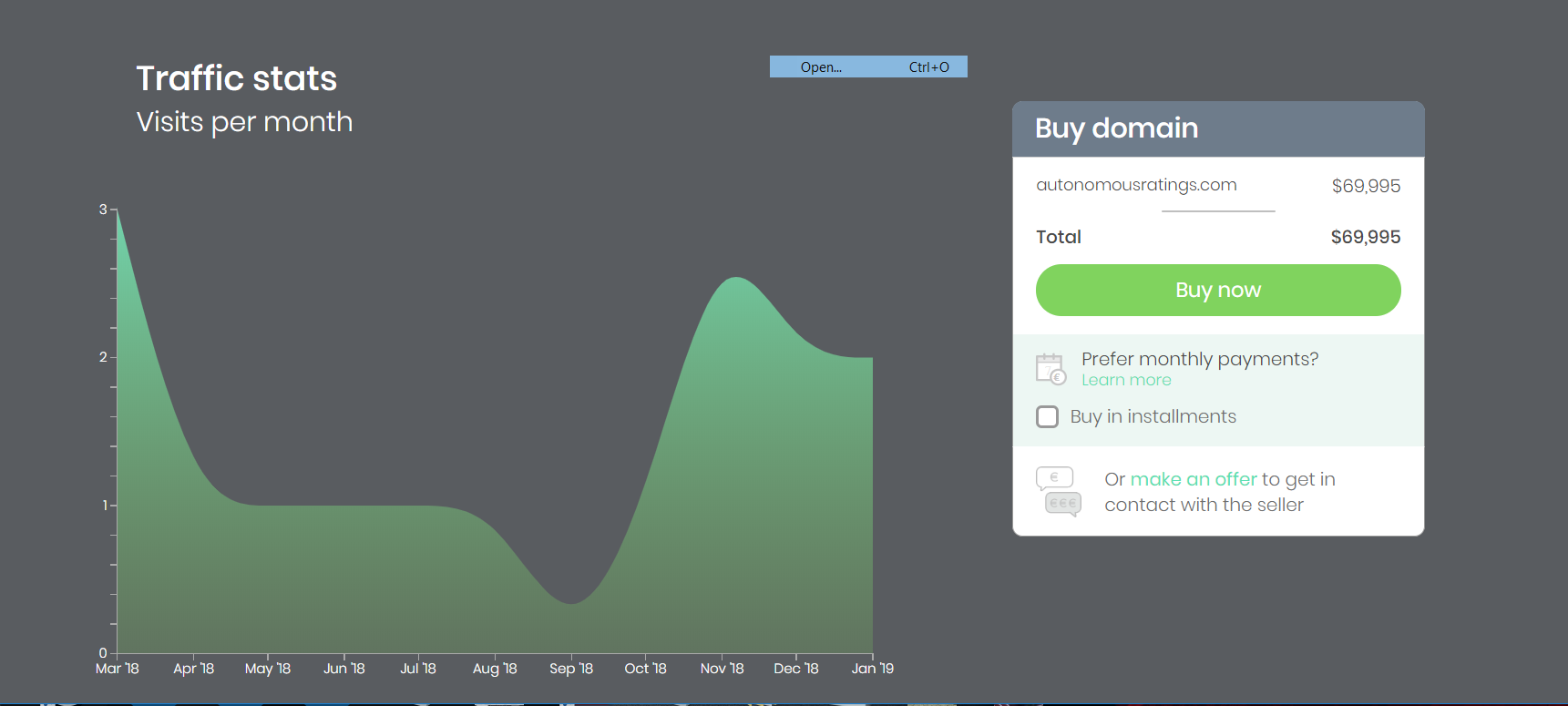The height and width of the screenshot is (706, 1568).
Task: Click the Jan '19 axis label
Action: (x=873, y=669)
